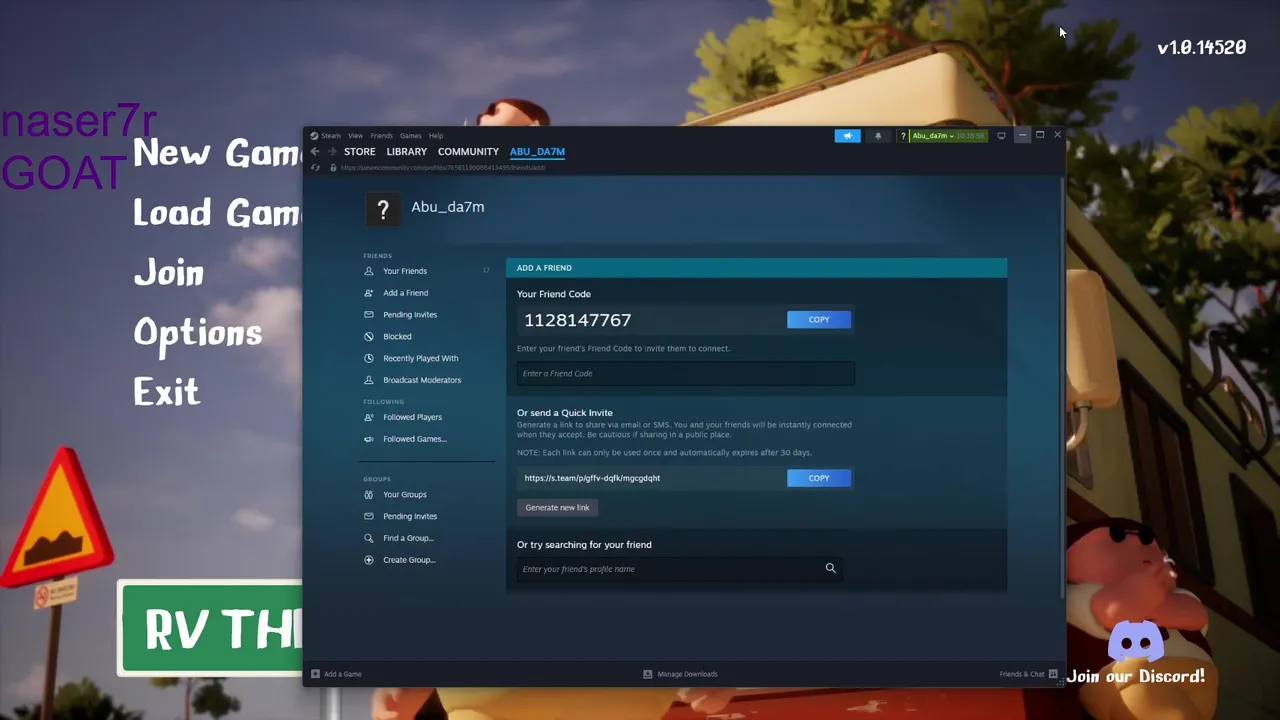1280x720 pixels.
Task: Click the Steam community URL address
Action: (x=443, y=168)
